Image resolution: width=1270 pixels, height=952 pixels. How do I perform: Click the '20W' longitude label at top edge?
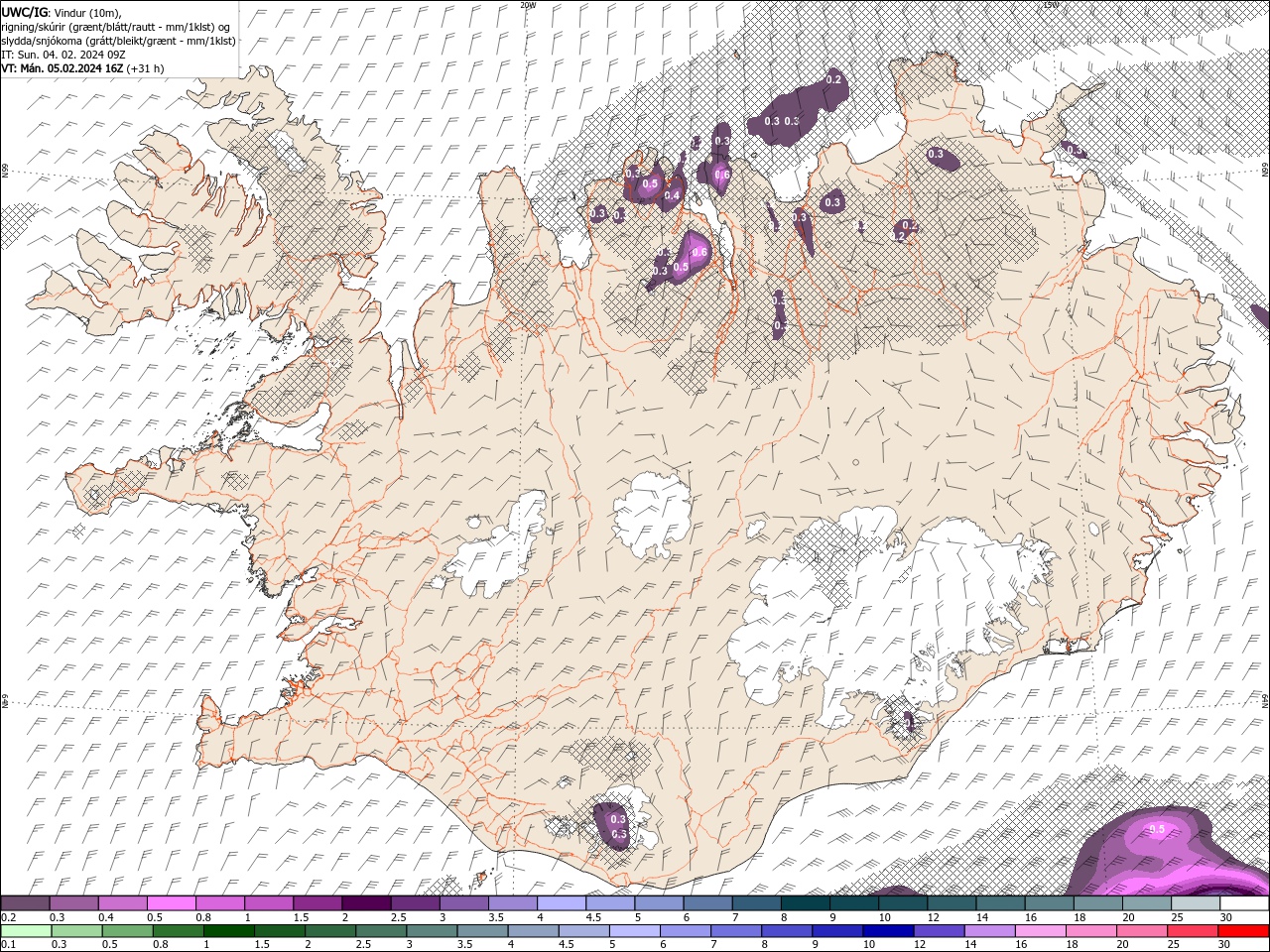tap(528, 5)
